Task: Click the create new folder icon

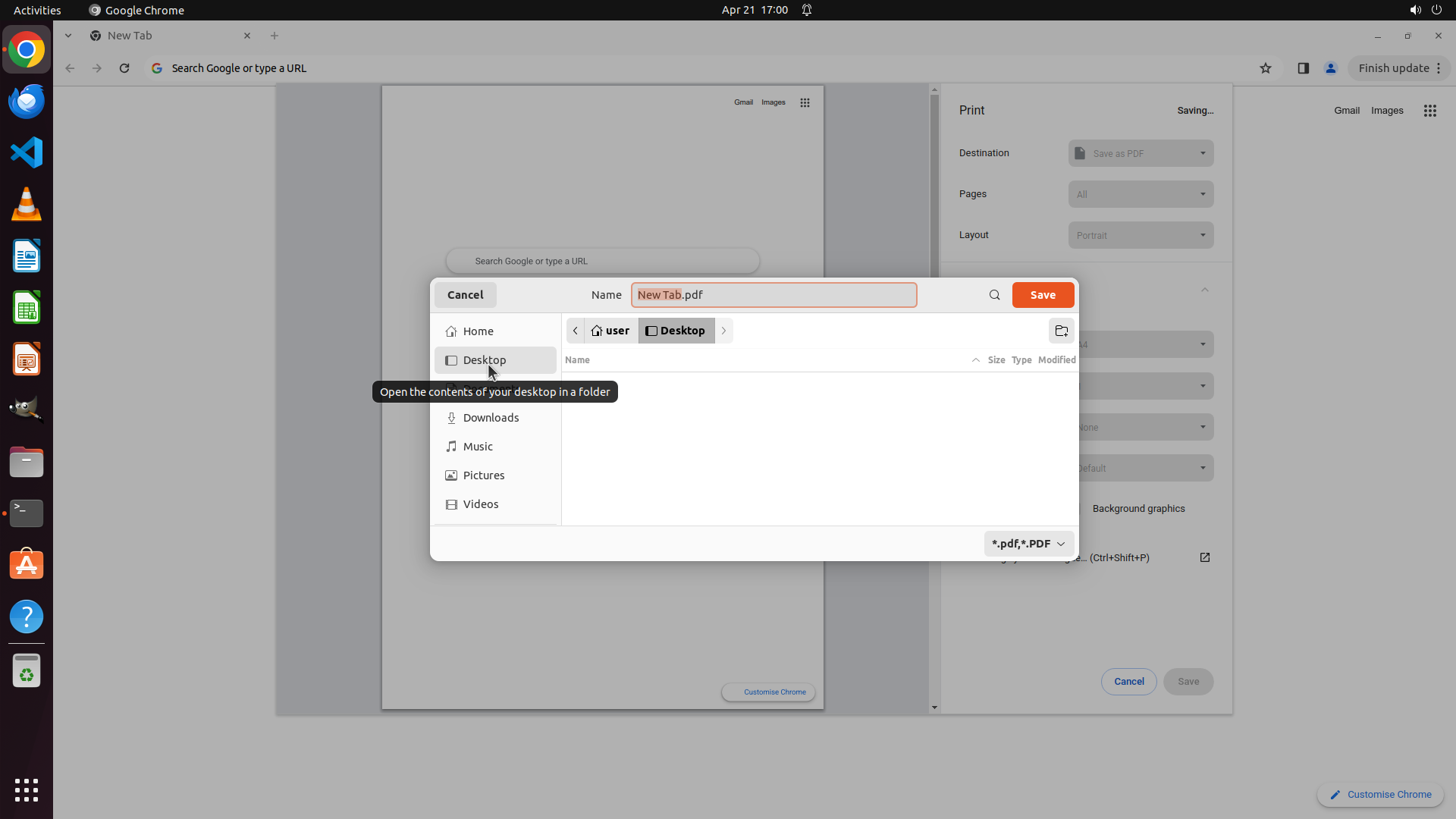Action: pyautogui.click(x=1061, y=331)
